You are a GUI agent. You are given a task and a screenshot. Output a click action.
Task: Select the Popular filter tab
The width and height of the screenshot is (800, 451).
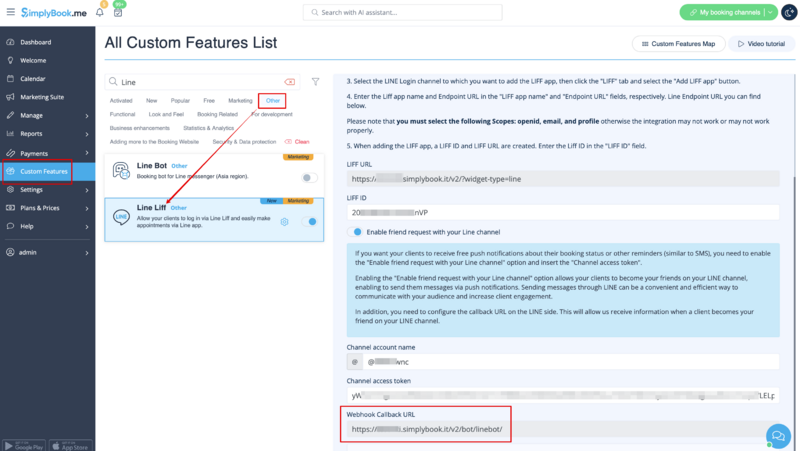click(180, 101)
